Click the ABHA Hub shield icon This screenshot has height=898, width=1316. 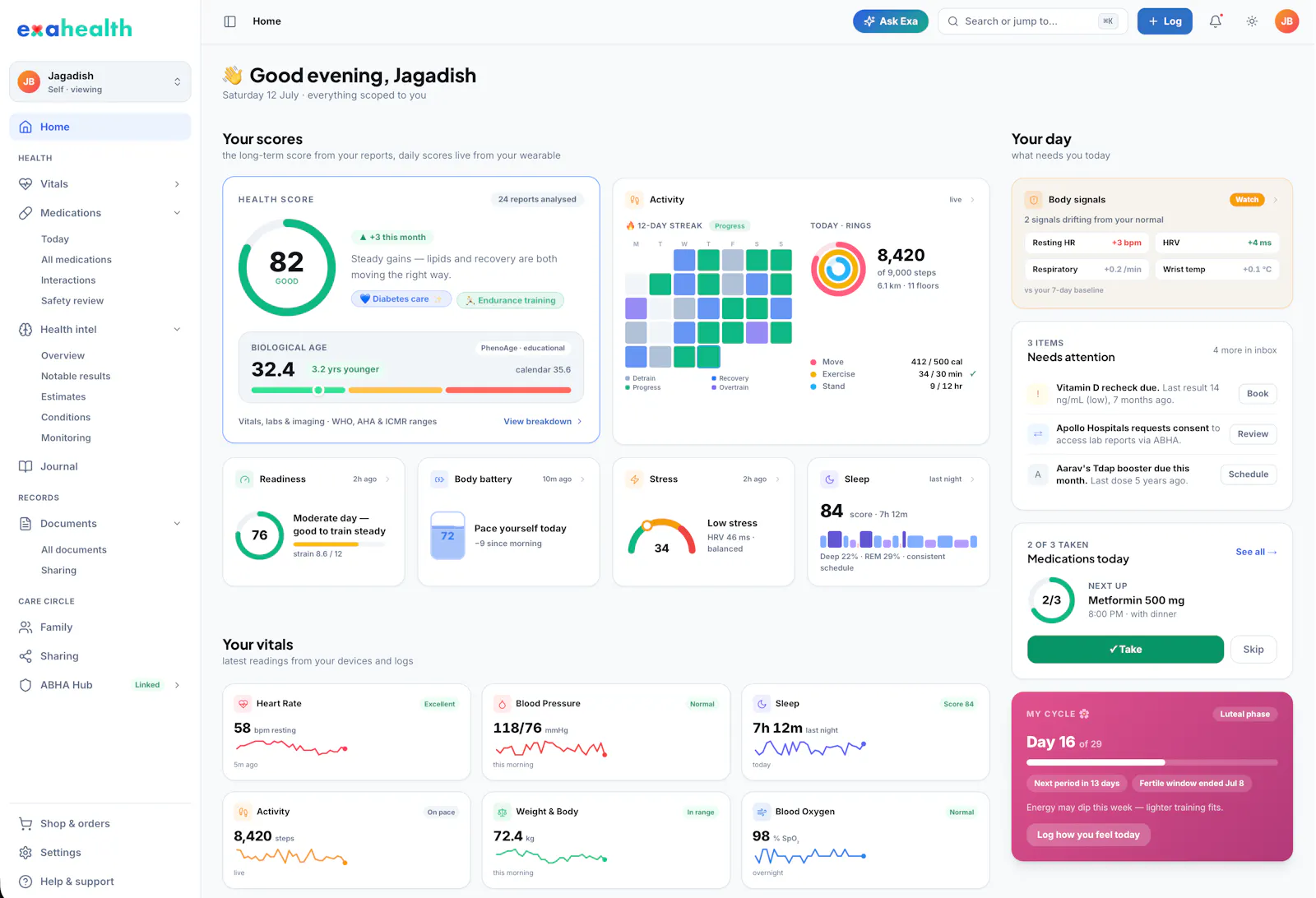click(25, 685)
